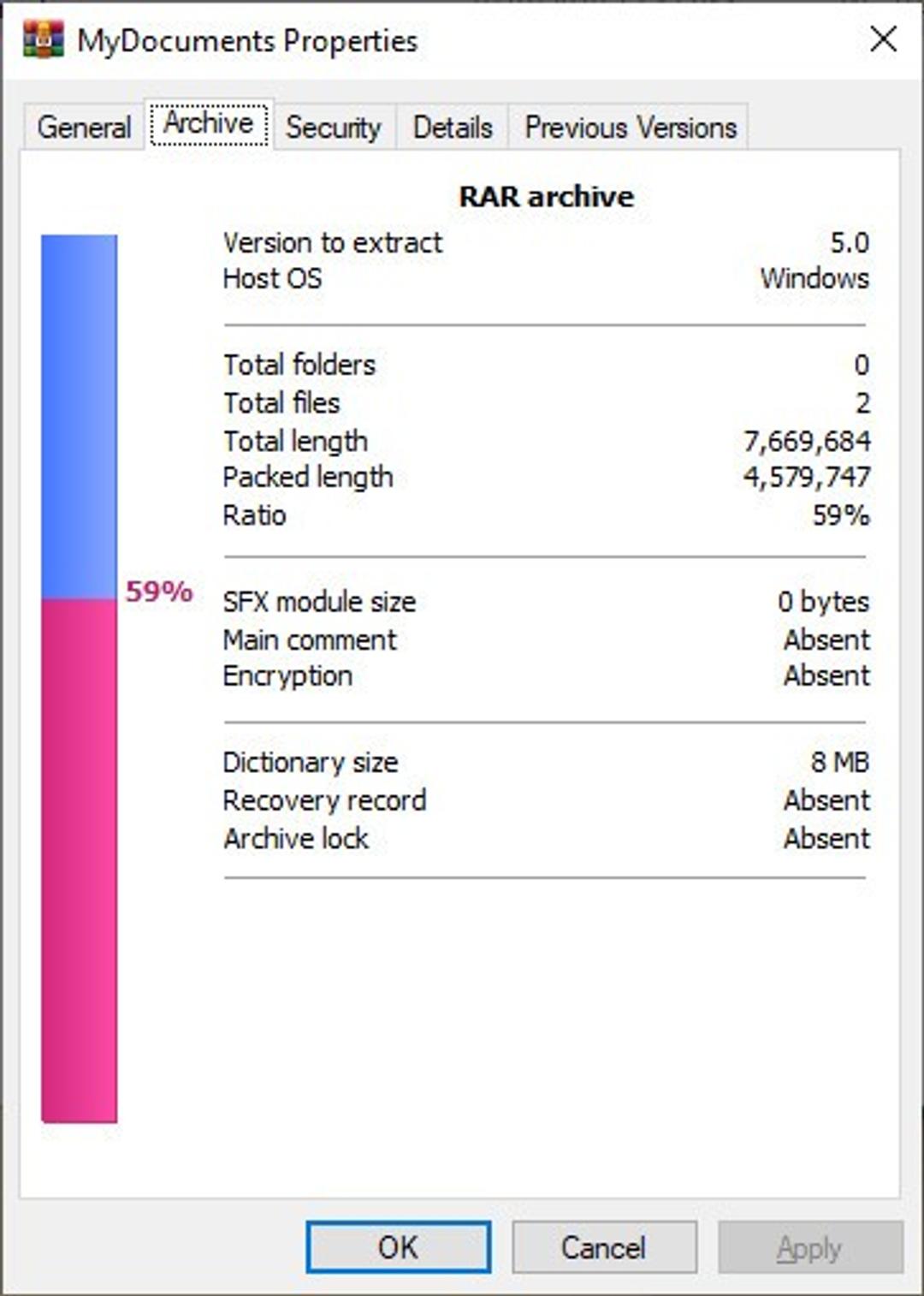This screenshot has height=1296, width=924.
Task: Cancel the properties dialog
Action: 603,1247
